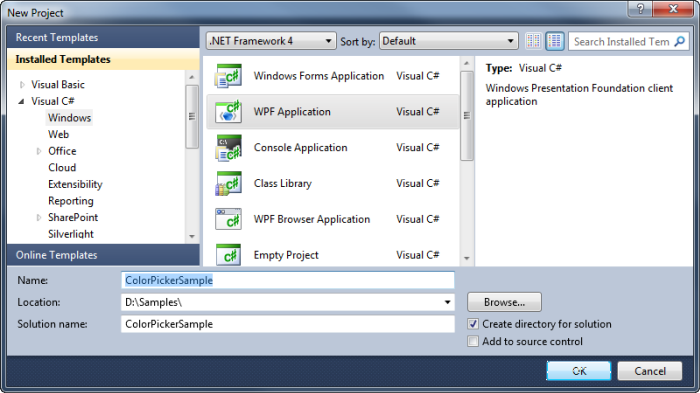Close the New Project dialog
Image resolution: width=700 pixels, height=393 pixels.
click(674, 9)
